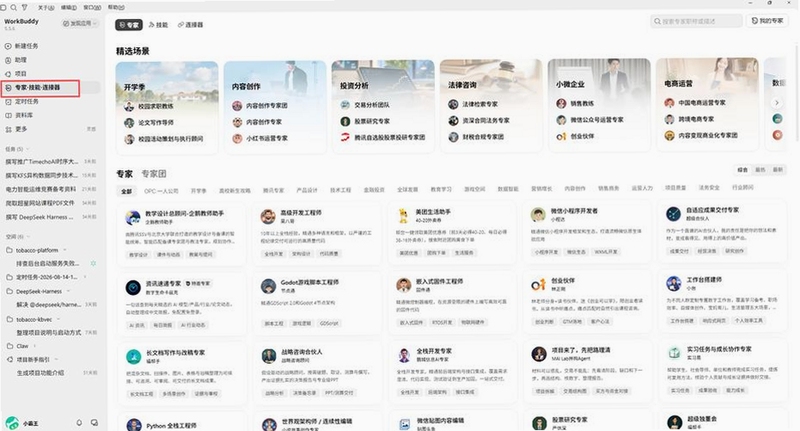Open the 窗口 menu
Screen dimensions: 800x431
92,8
